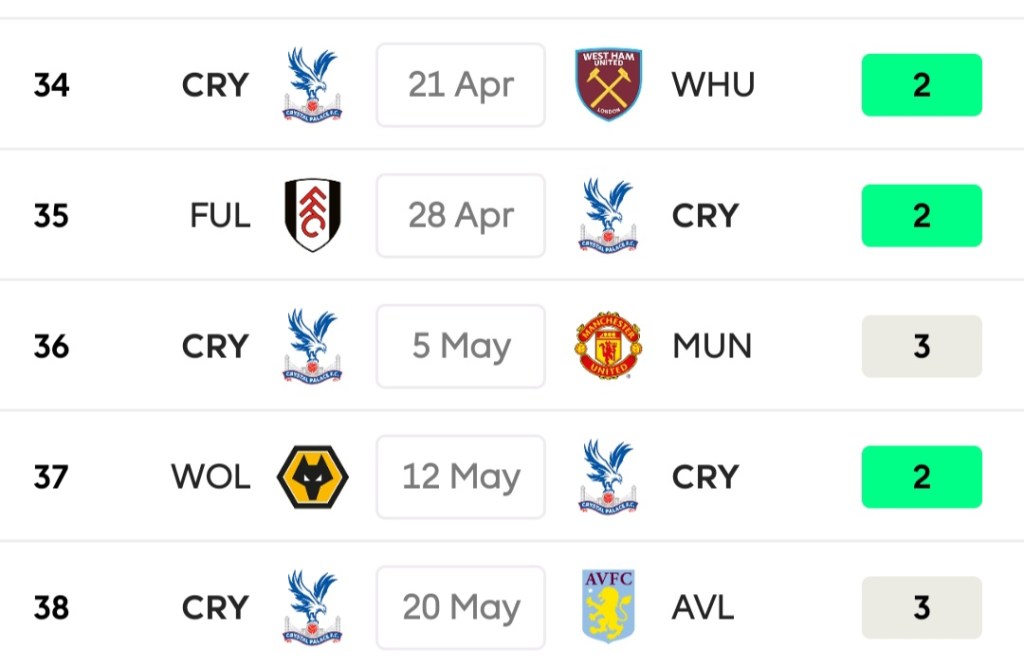Click the WOL team abbreviation
The height and width of the screenshot is (666, 1024).
click(210, 477)
